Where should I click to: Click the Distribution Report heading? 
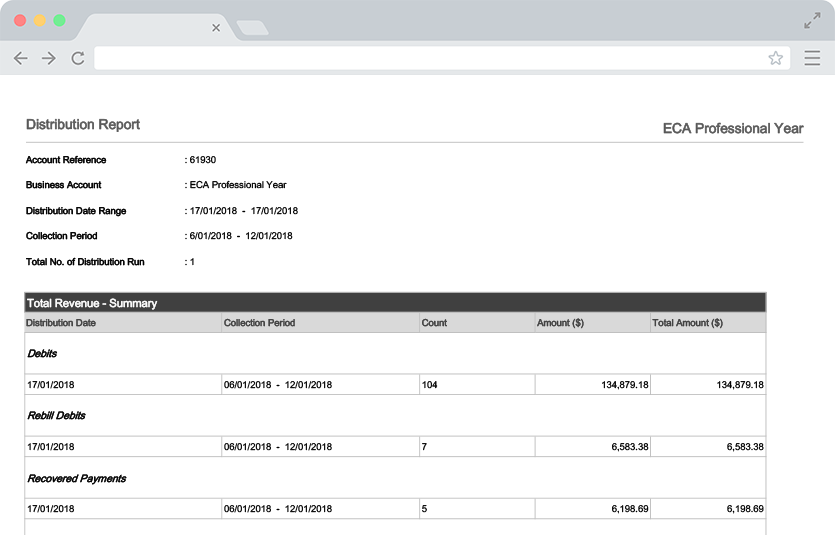coord(83,125)
